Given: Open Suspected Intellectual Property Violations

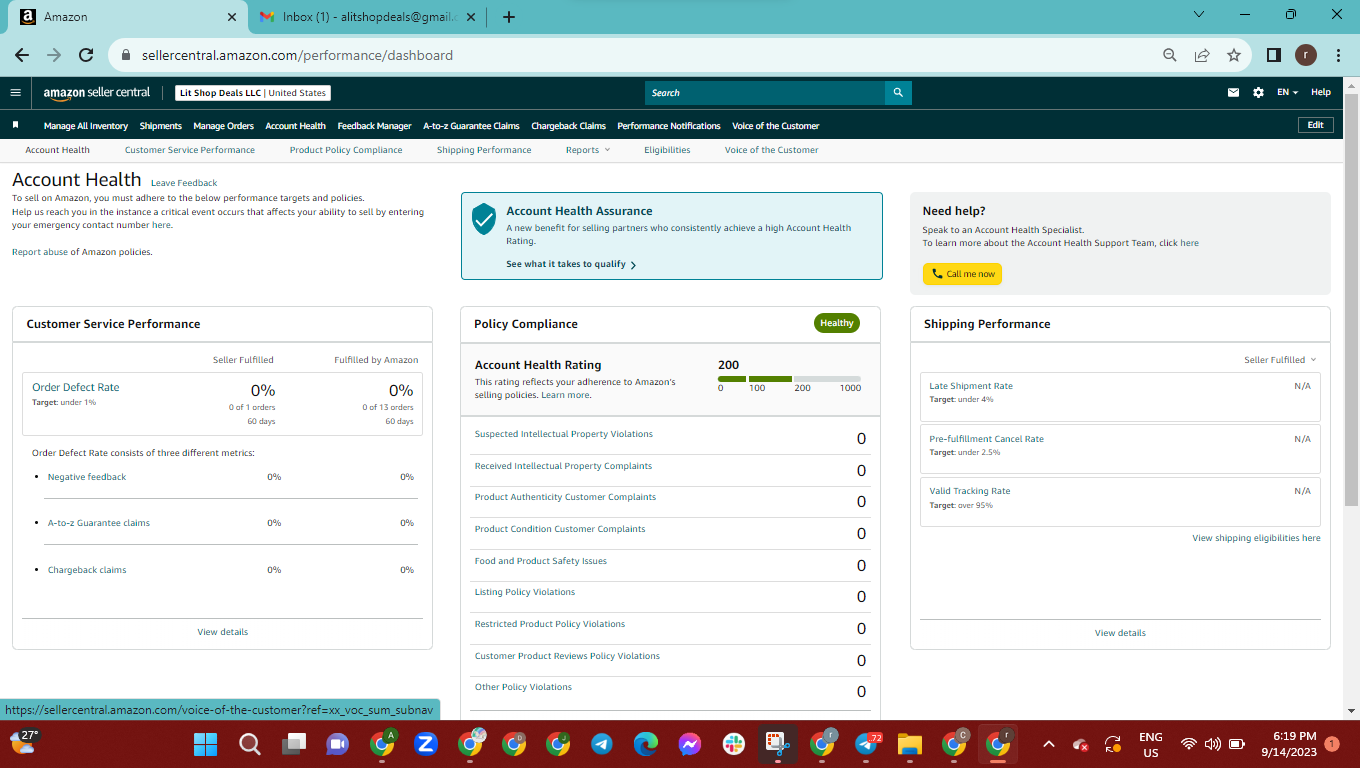Looking at the screenshot, I should (564, 434).
